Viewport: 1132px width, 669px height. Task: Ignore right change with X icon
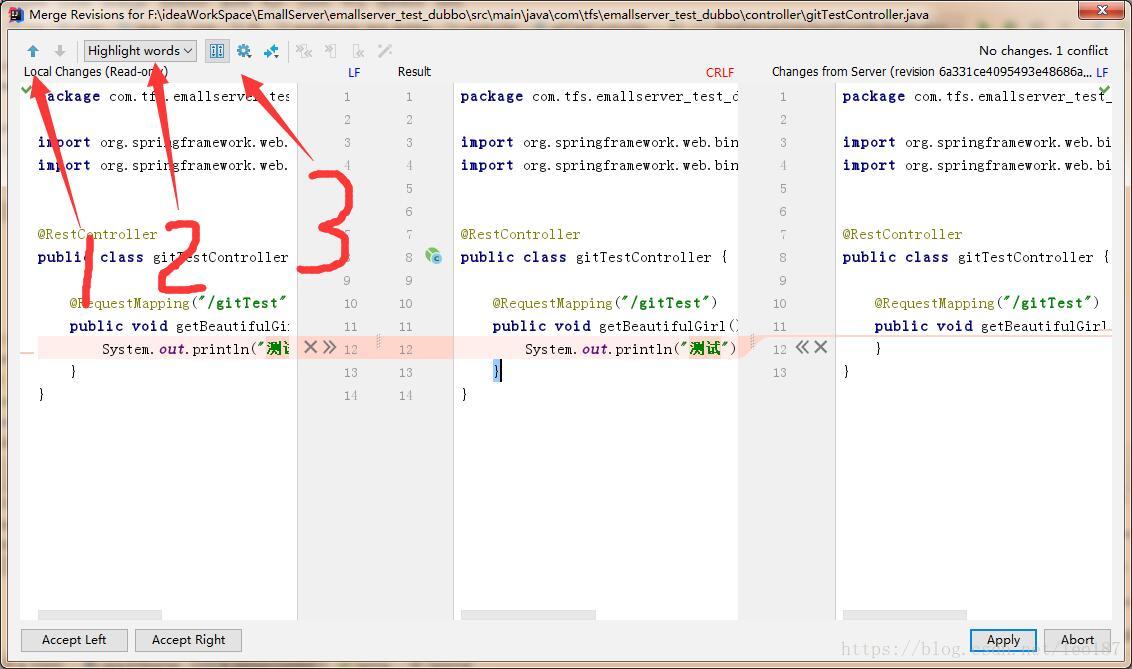point(821,347)
